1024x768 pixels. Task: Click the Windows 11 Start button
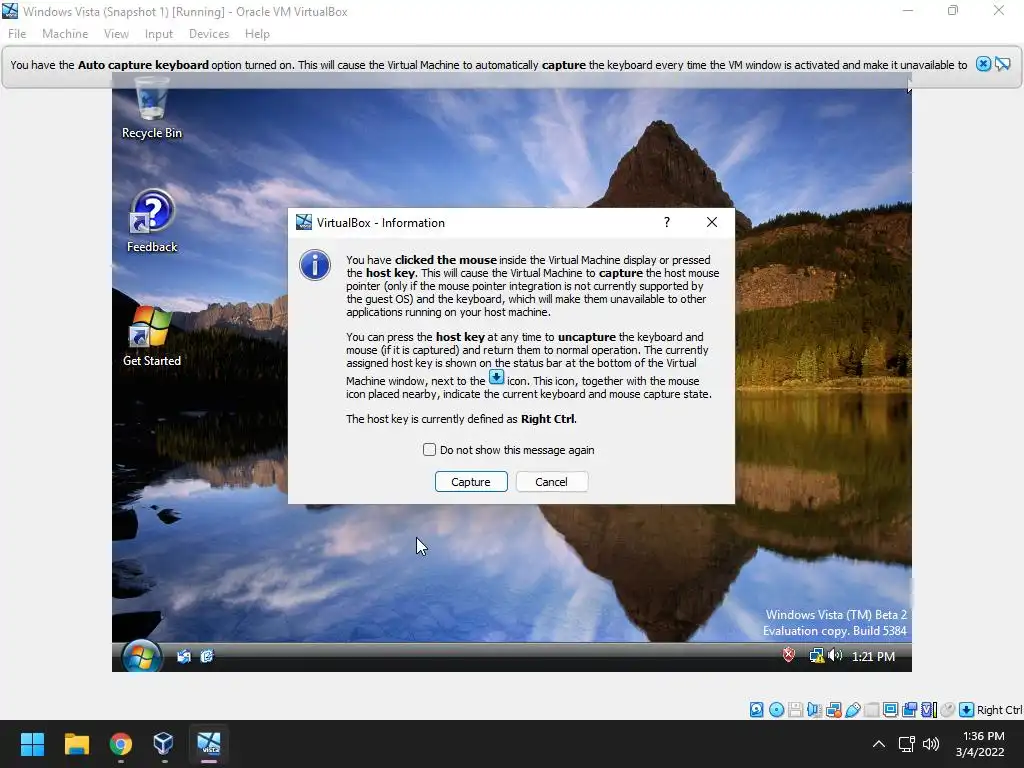click(x=32, y=744)
